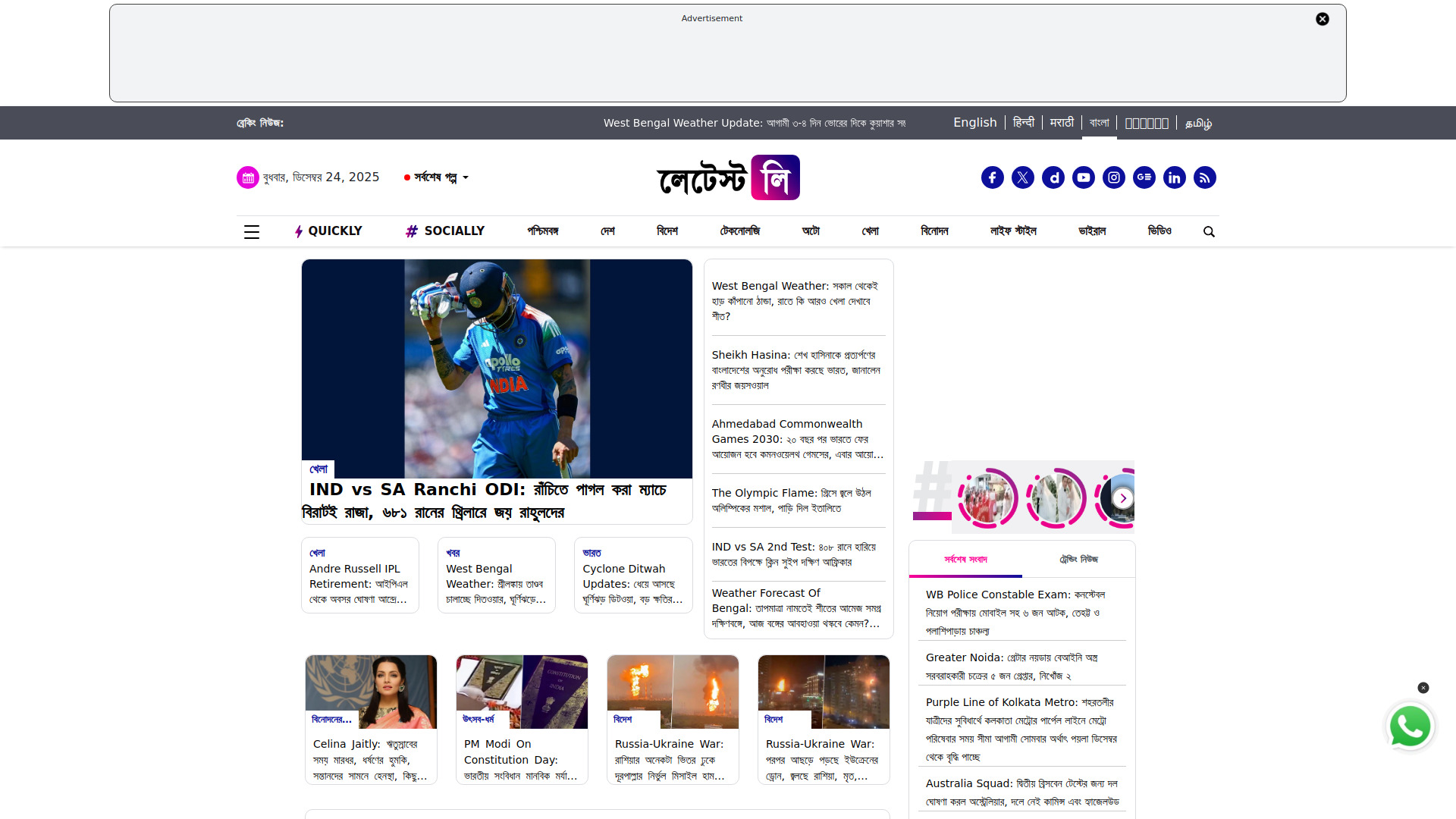Click the pink calendar date badge
Screen dimensions: 1456x819
tap(247, 177)
